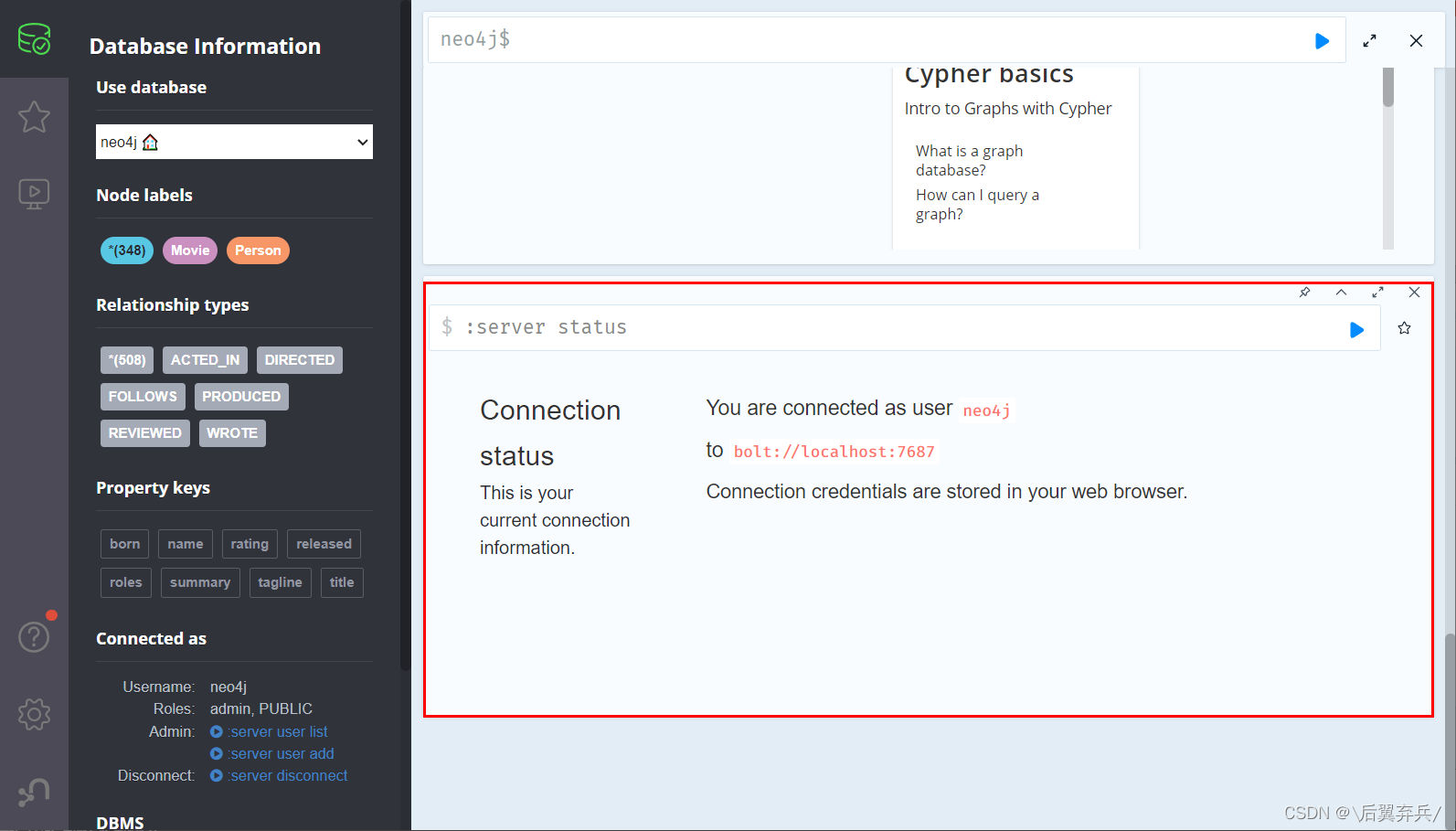Select the Person node label
This screenshot has width=1456, height=831.
pyautogui.click(x=258, y=250)
